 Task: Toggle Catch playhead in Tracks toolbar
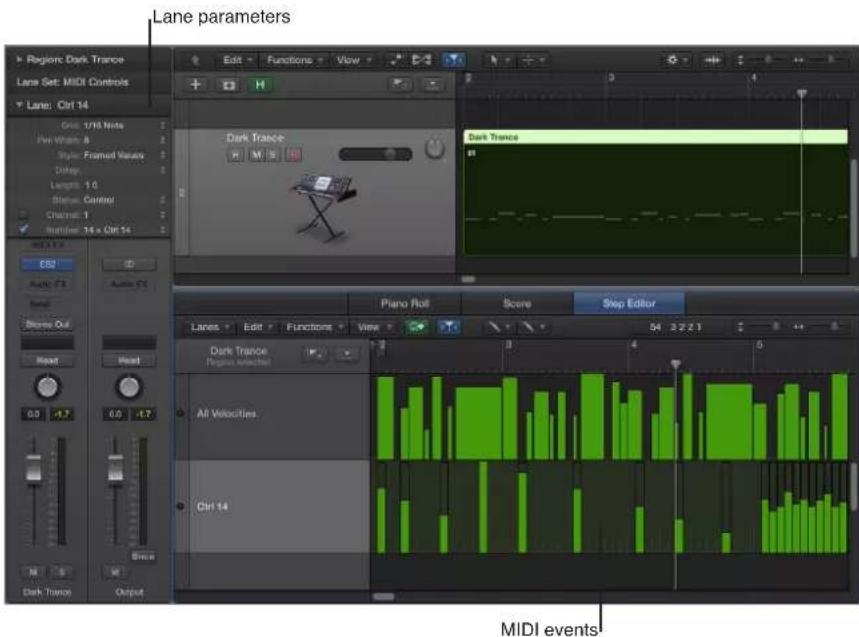coord(454,60)
